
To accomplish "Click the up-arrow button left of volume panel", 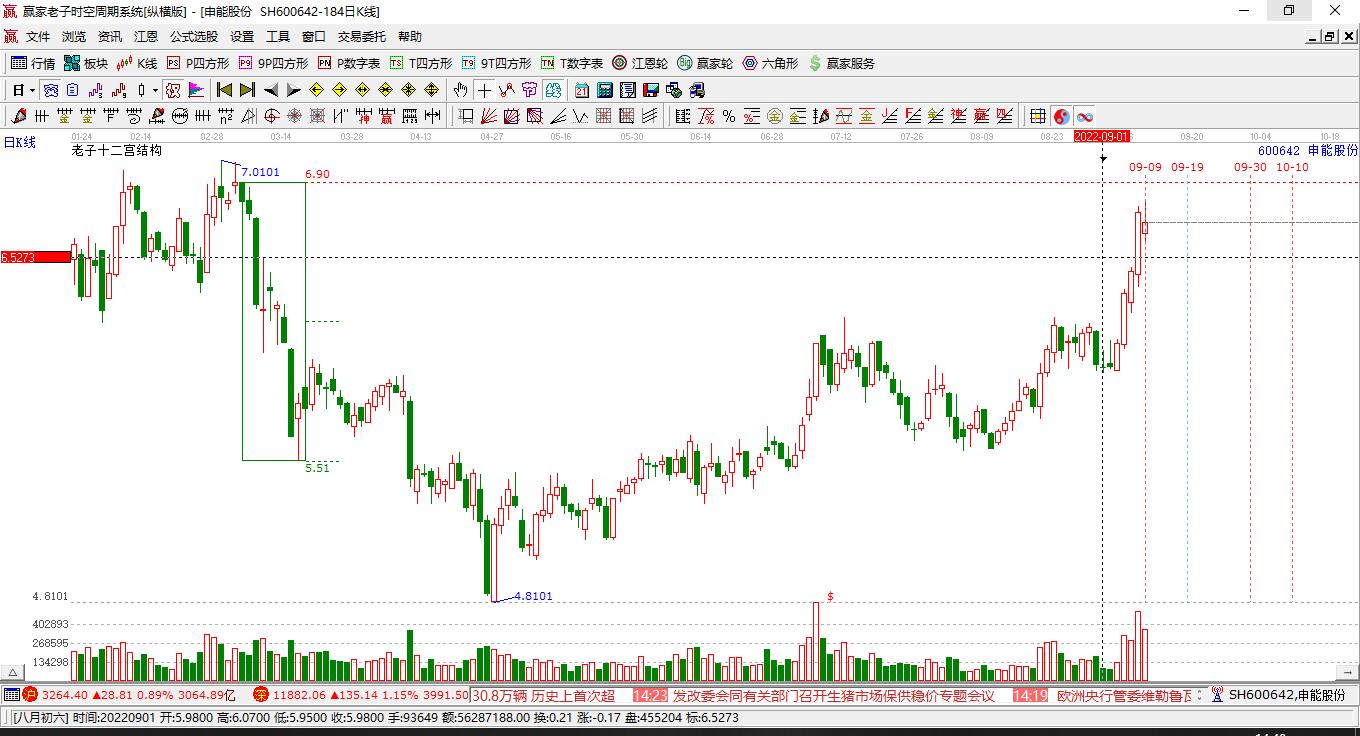I will (x=12, y=673).
